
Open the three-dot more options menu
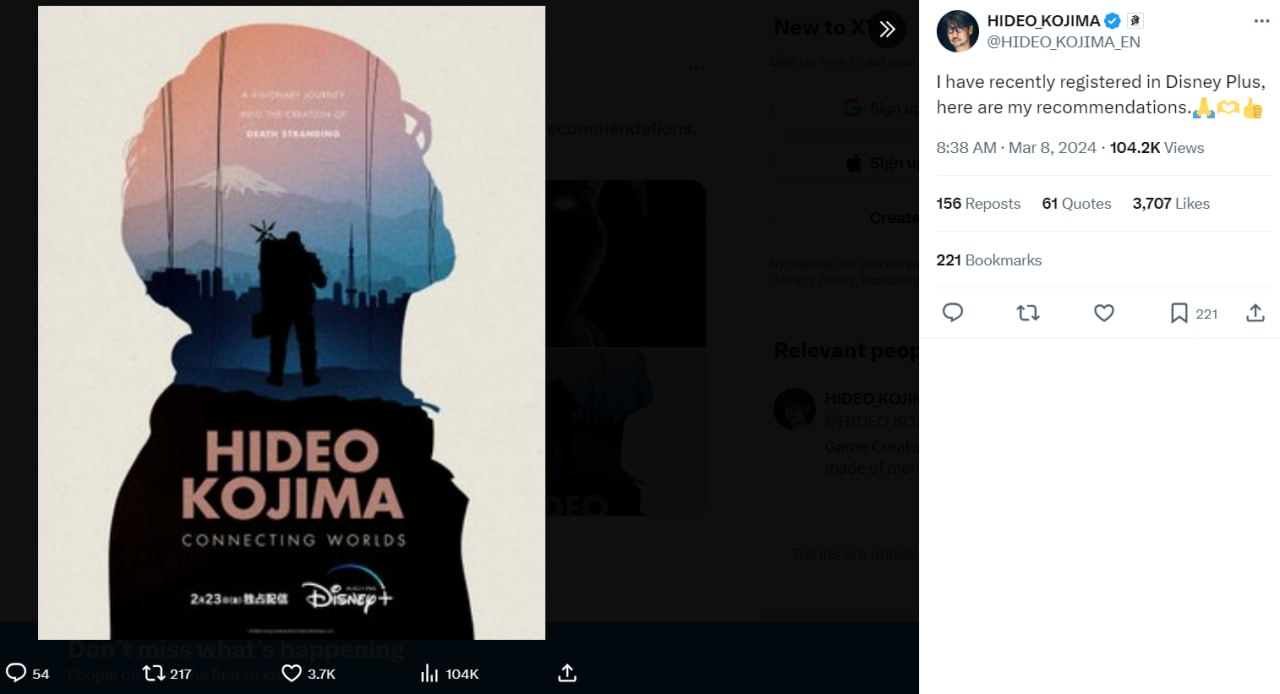click(1262, 21)
